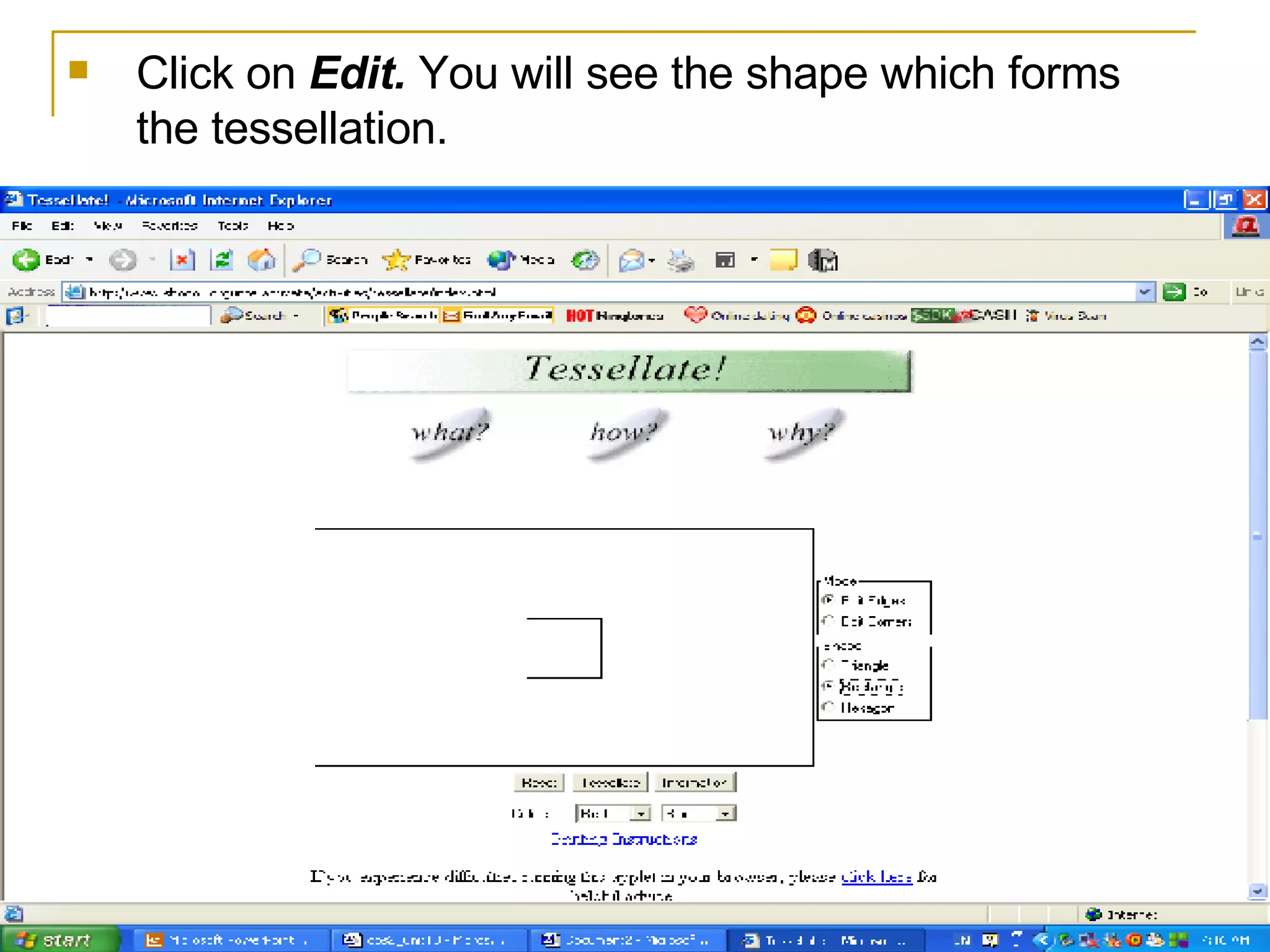Viewport: 1270px width, 952px height.
Task: Click the Instructions button
Action: (x=695, y=783)
